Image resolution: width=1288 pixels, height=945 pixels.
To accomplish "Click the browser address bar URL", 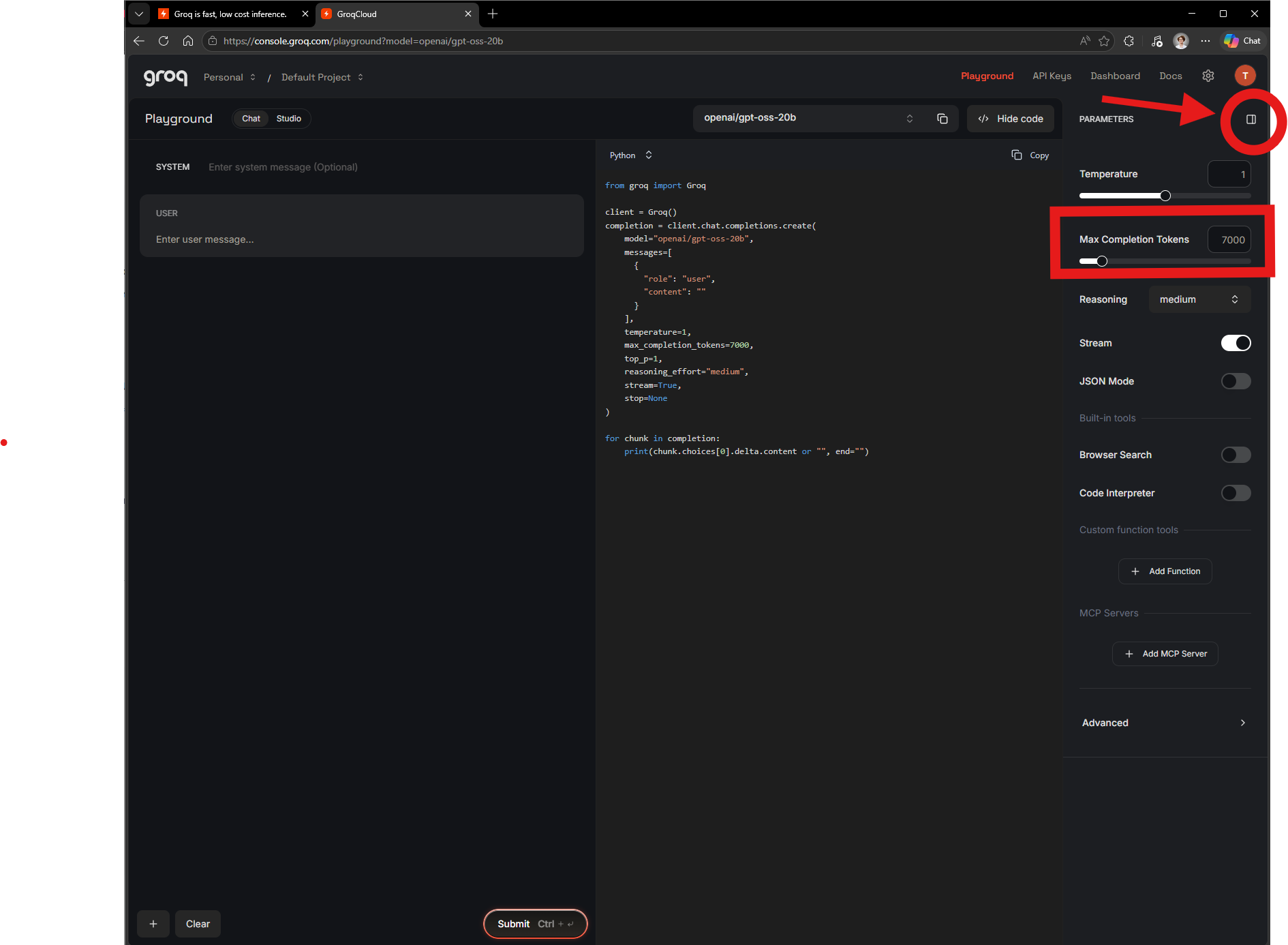I will pos(363,41).
